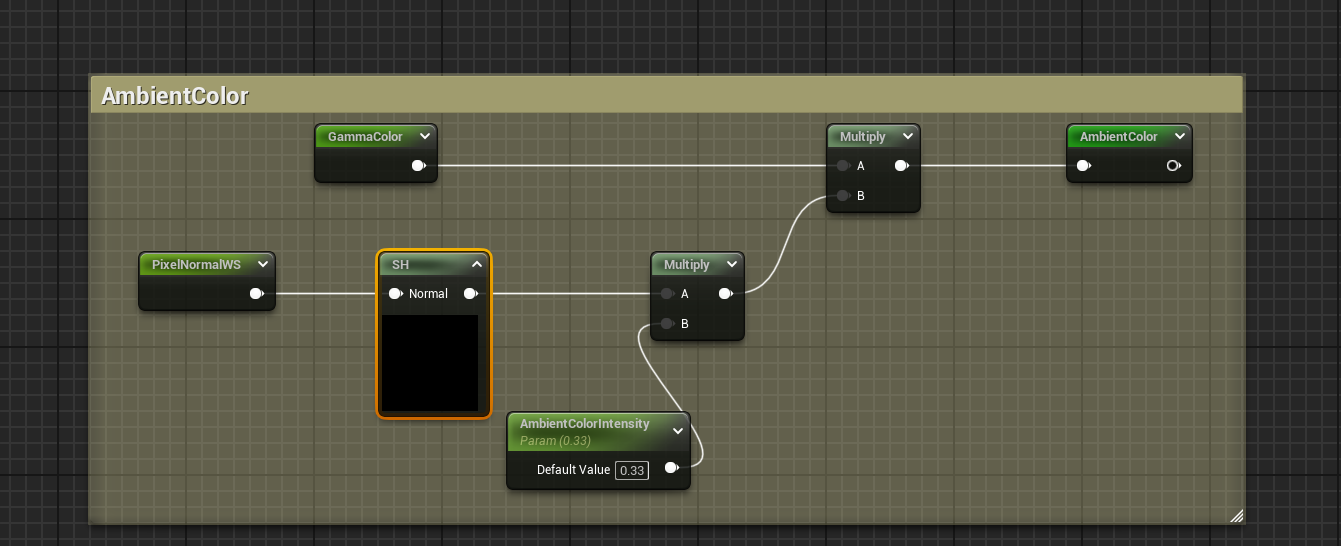Collapse the SH node preview arrow
This screenshot has width=1341, height=546.
point(477,265)
